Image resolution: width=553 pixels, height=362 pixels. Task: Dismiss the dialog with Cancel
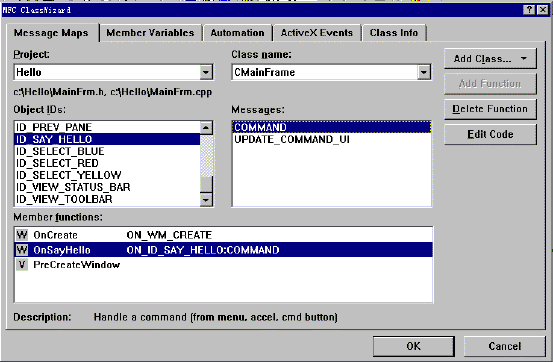pos(504,346)
